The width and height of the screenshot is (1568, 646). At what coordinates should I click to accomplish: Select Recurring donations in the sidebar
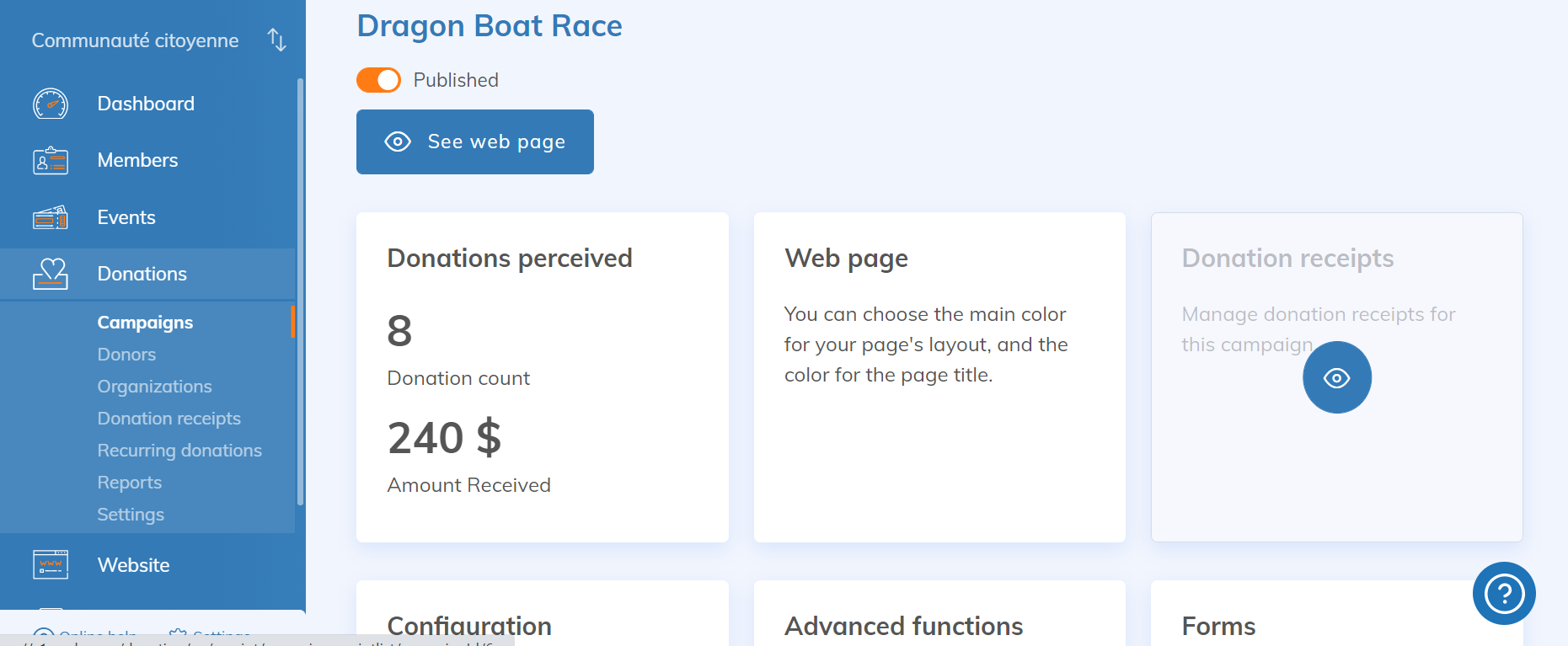click(179, 451)
